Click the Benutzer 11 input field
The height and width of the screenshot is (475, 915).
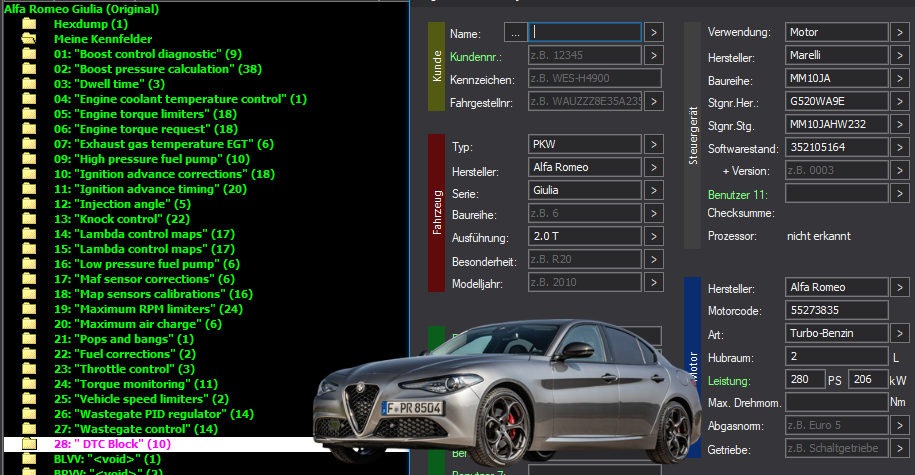(837, 193)
